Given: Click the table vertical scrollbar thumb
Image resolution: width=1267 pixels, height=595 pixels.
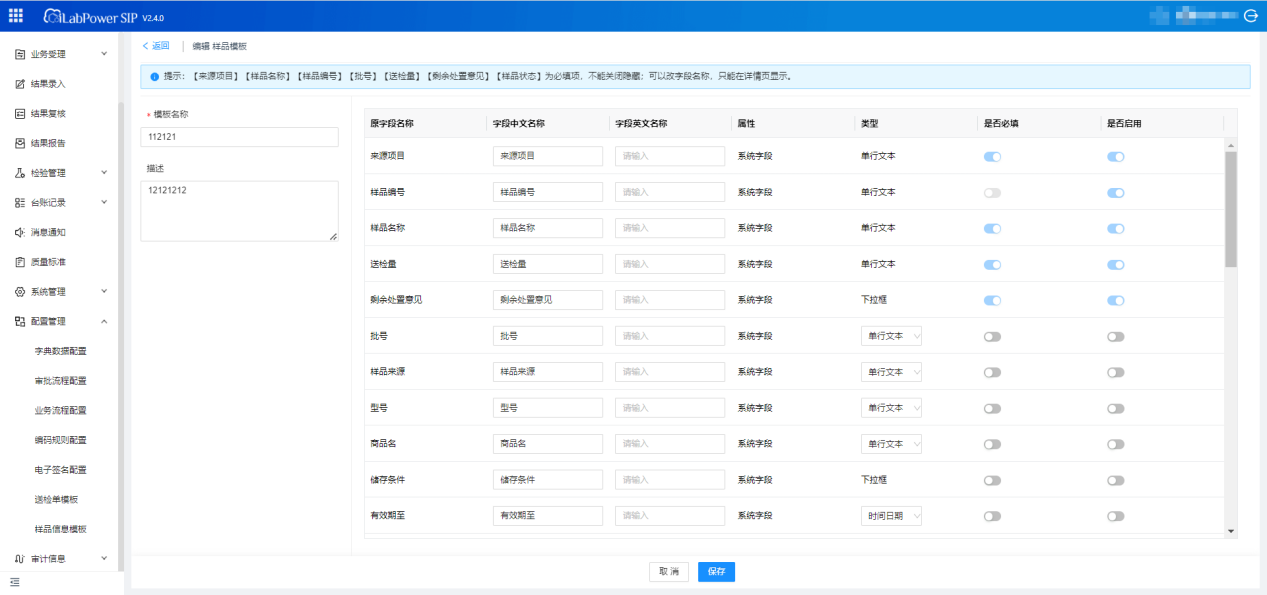Looking at the screenshot, I should 1231,209.
